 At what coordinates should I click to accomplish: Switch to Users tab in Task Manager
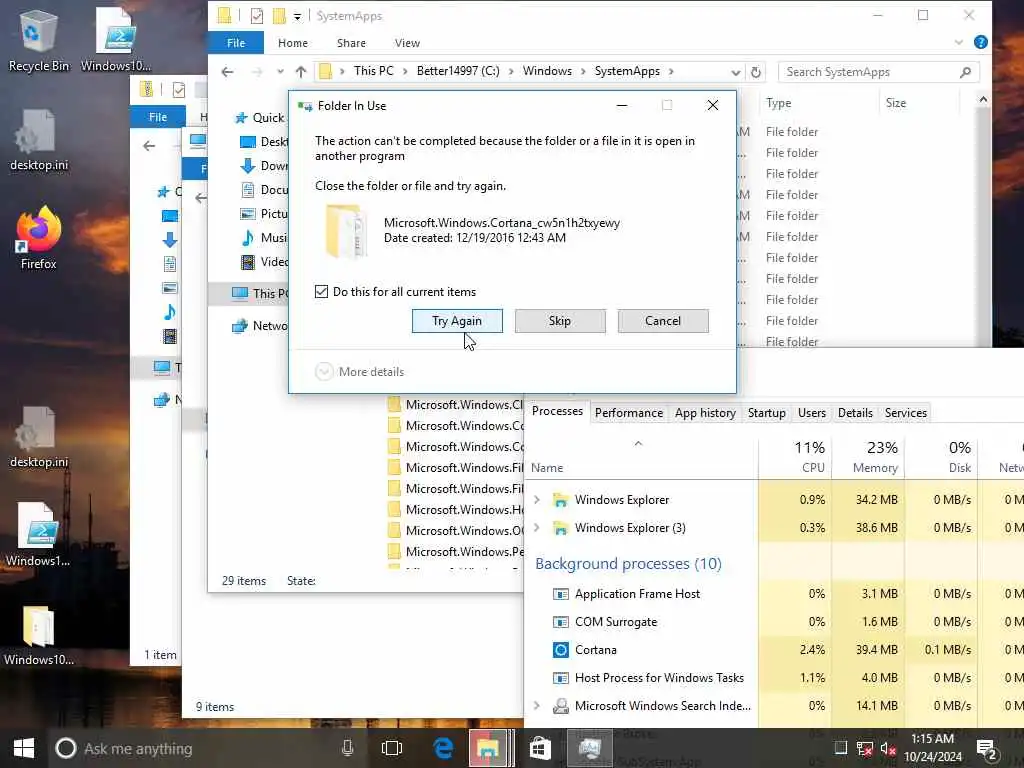tap(811, 413)
